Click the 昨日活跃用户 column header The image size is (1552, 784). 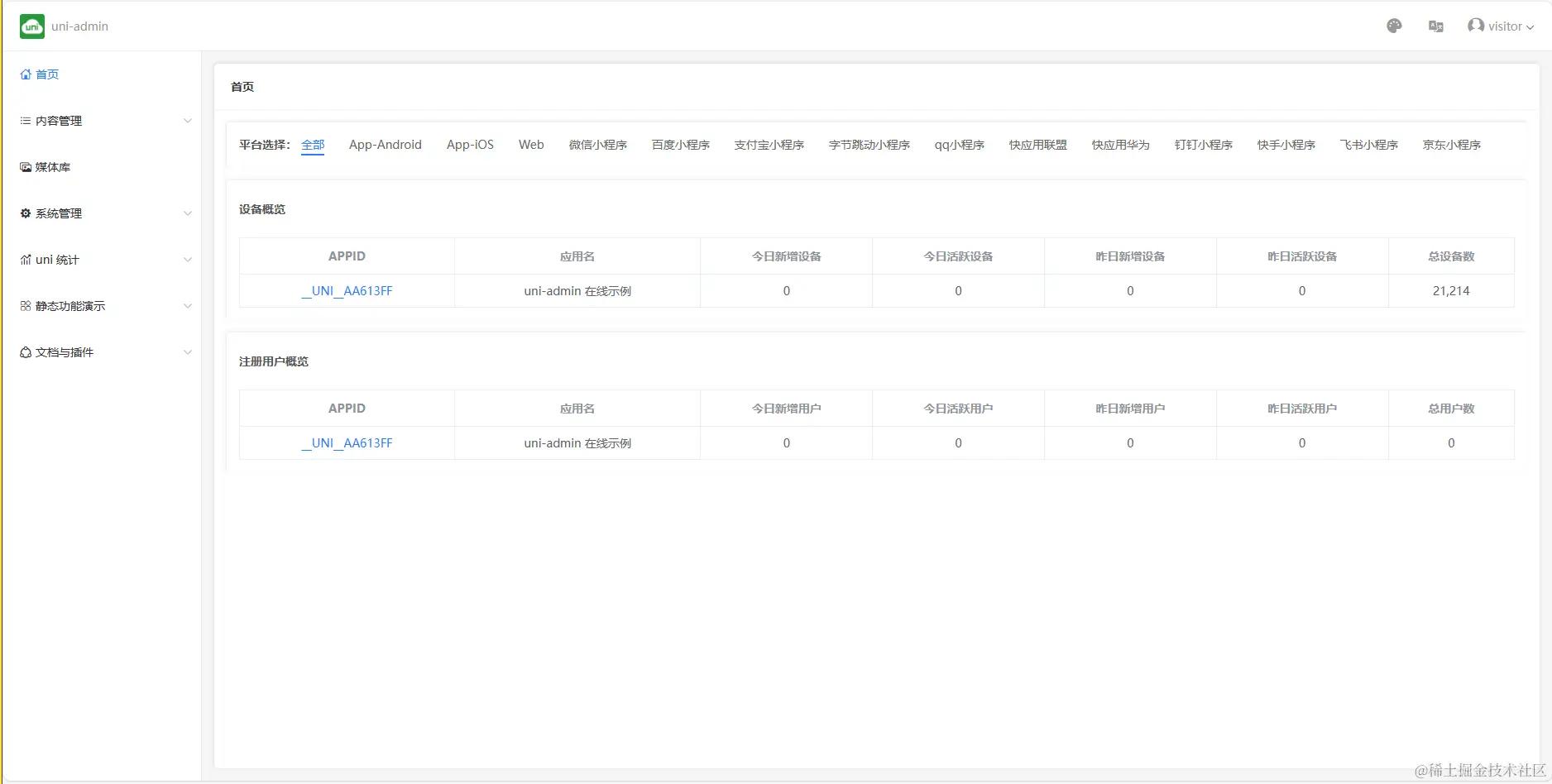tap(1302, 409)
